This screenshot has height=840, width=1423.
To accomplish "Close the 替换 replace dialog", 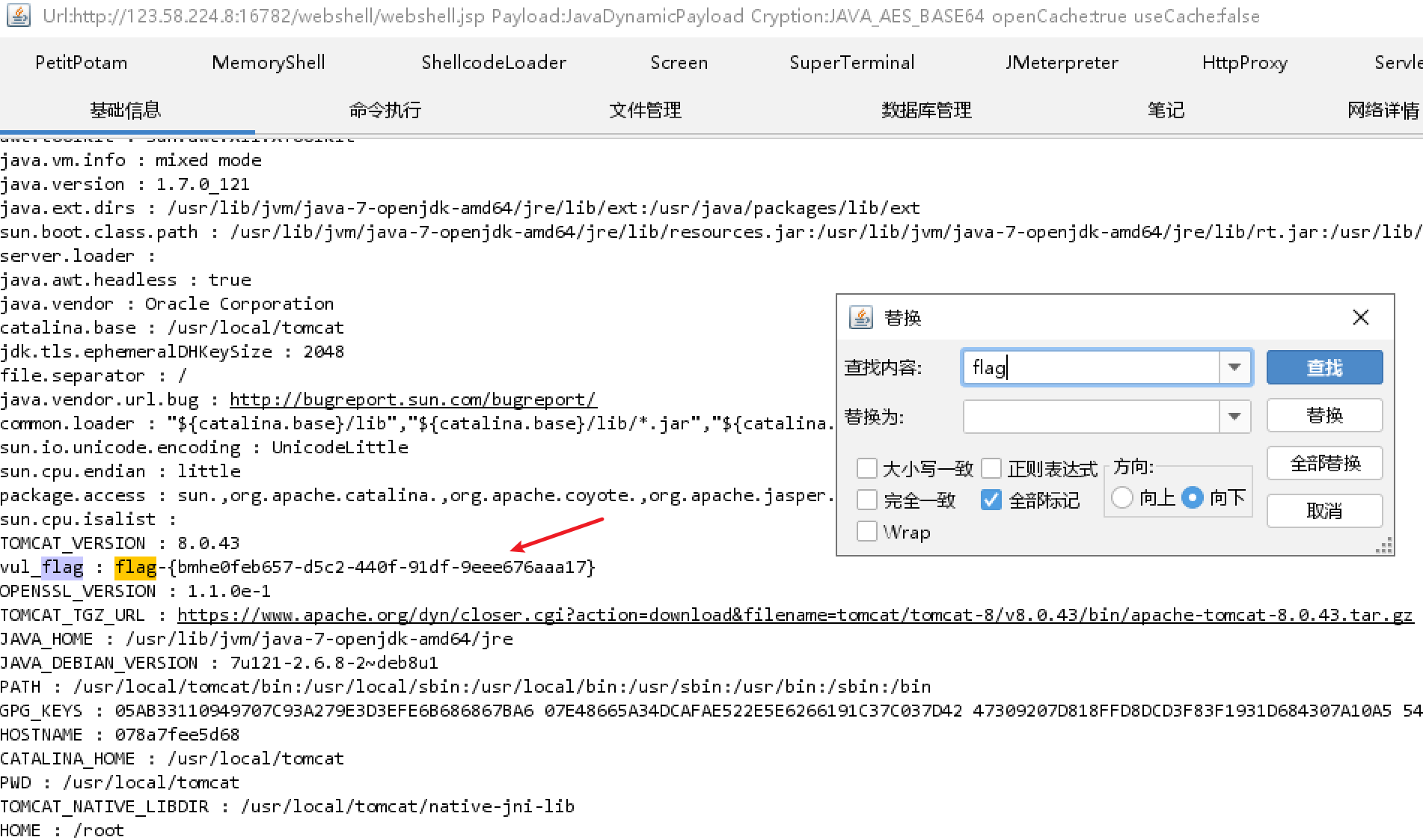I will coord(1360,317).
